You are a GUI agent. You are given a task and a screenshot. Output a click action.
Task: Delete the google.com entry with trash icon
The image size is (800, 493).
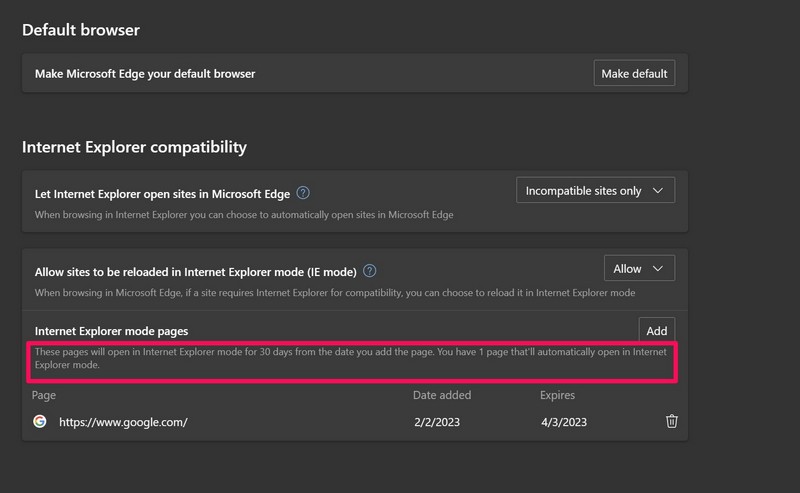(671, 421)
